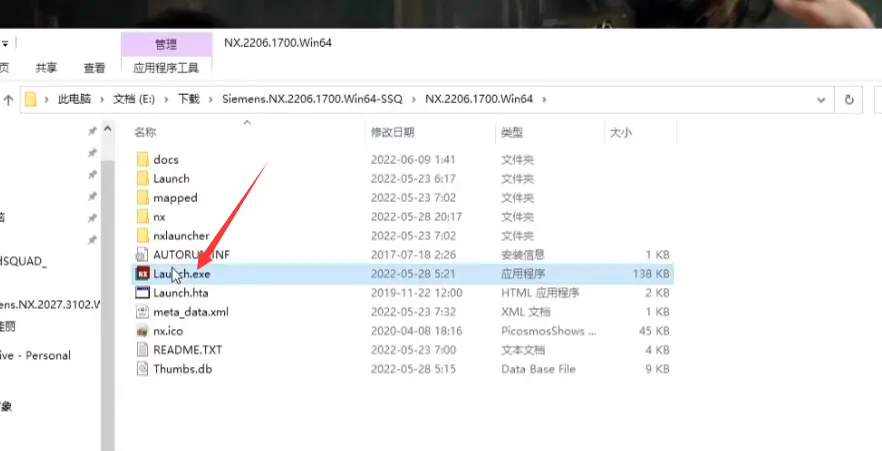
Task: Select the nx.ico file icon
Action: pyautogui.click(x=143, y=331)
